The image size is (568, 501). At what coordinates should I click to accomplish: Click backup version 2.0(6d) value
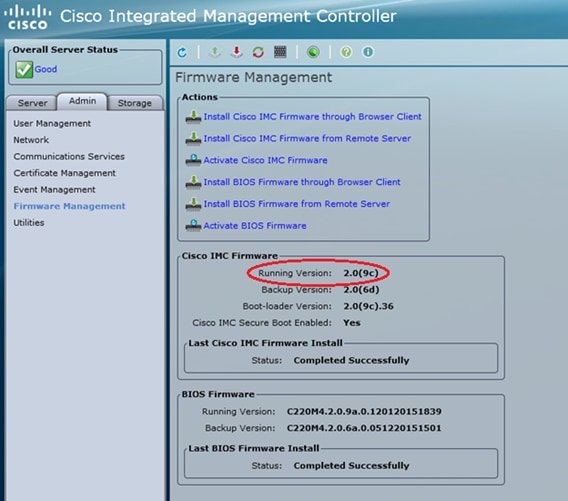point(361,290)
